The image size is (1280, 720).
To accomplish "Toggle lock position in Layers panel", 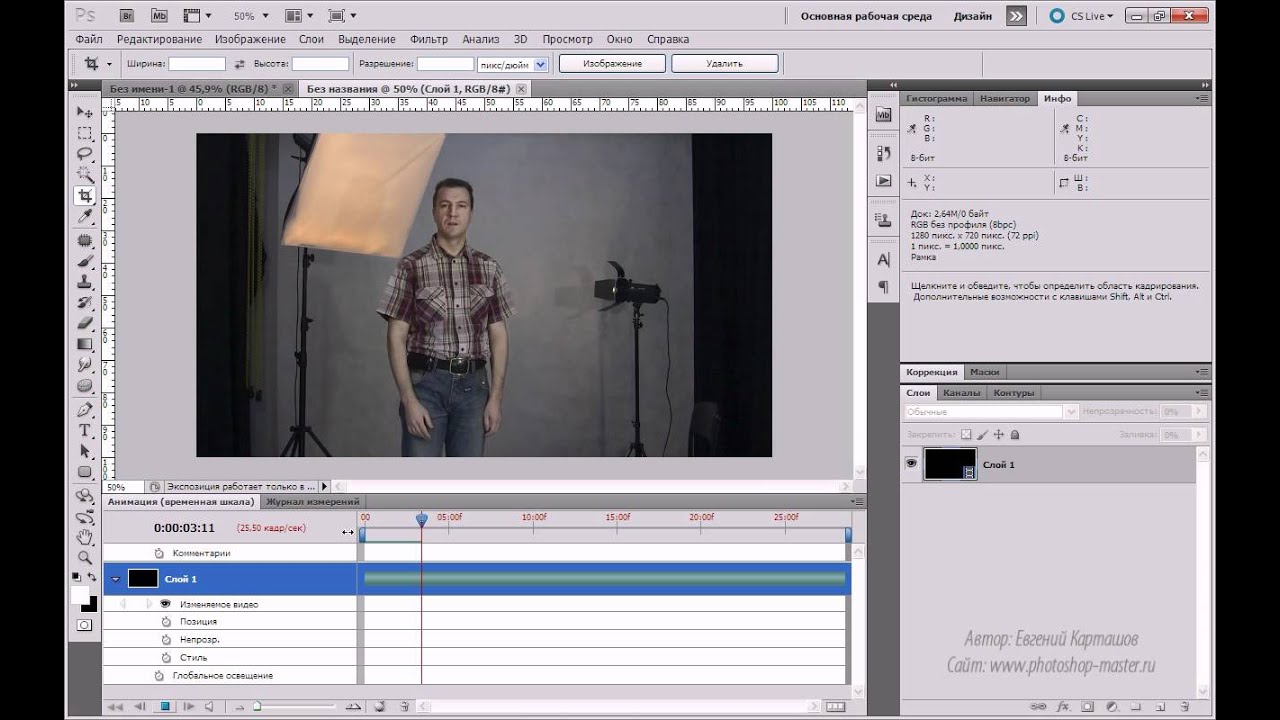I will coord(998,435).
